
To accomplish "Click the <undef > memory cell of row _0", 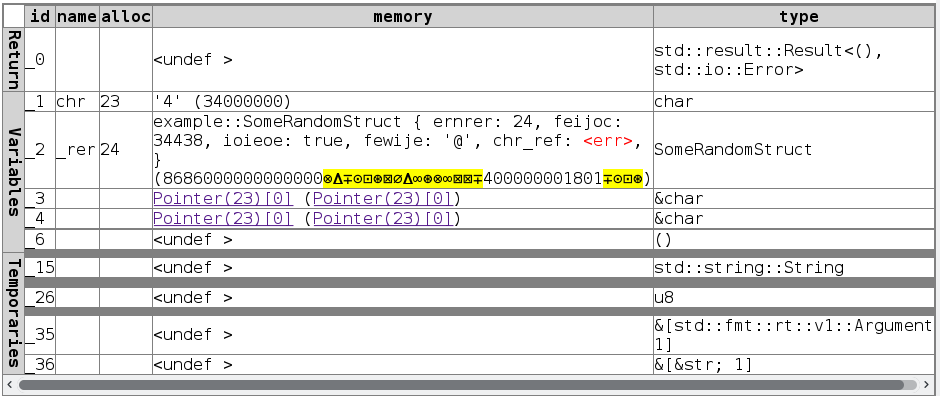I will click(x=403, y=60).
